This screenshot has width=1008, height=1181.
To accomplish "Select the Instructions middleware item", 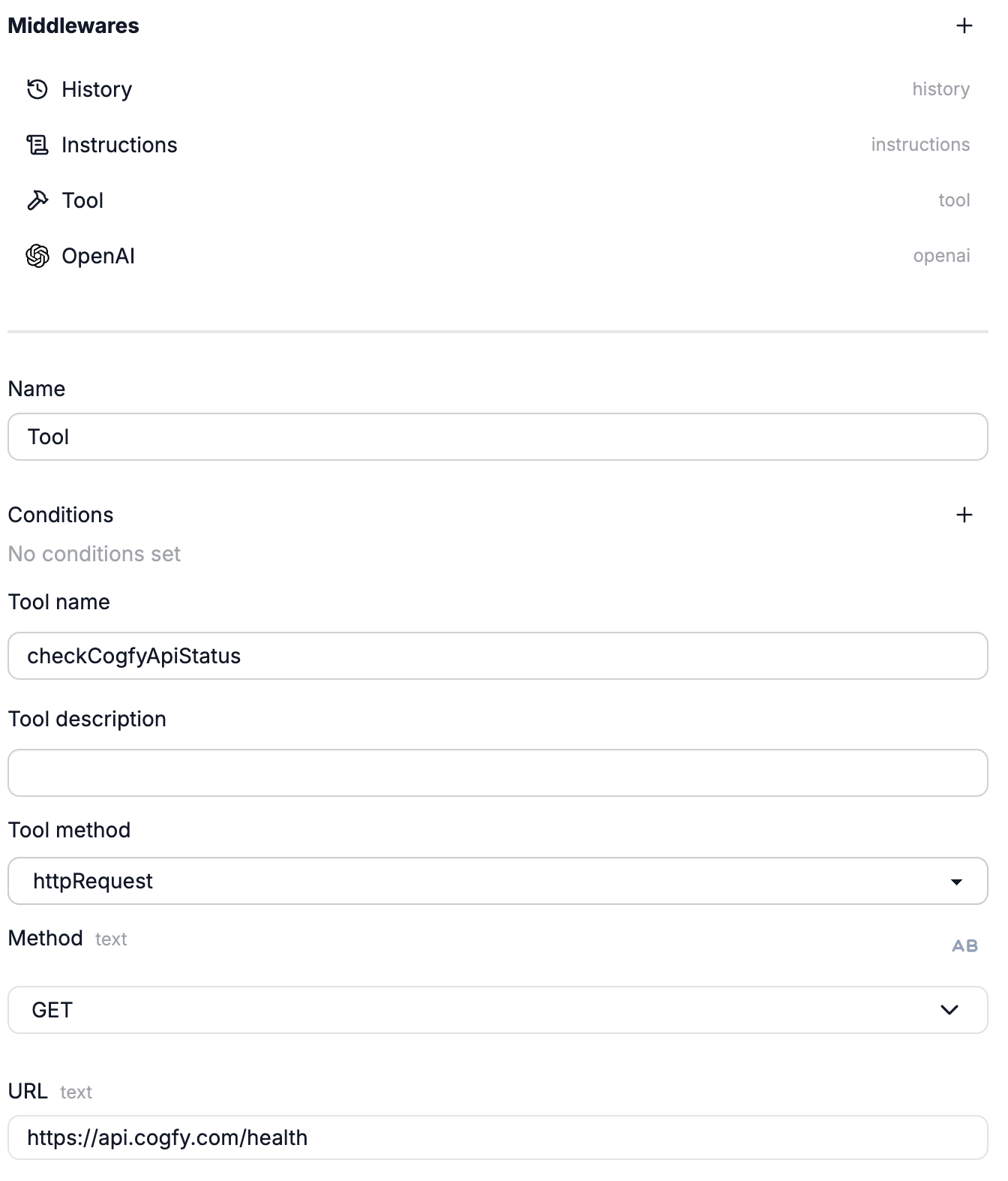I will coord(498,145).
